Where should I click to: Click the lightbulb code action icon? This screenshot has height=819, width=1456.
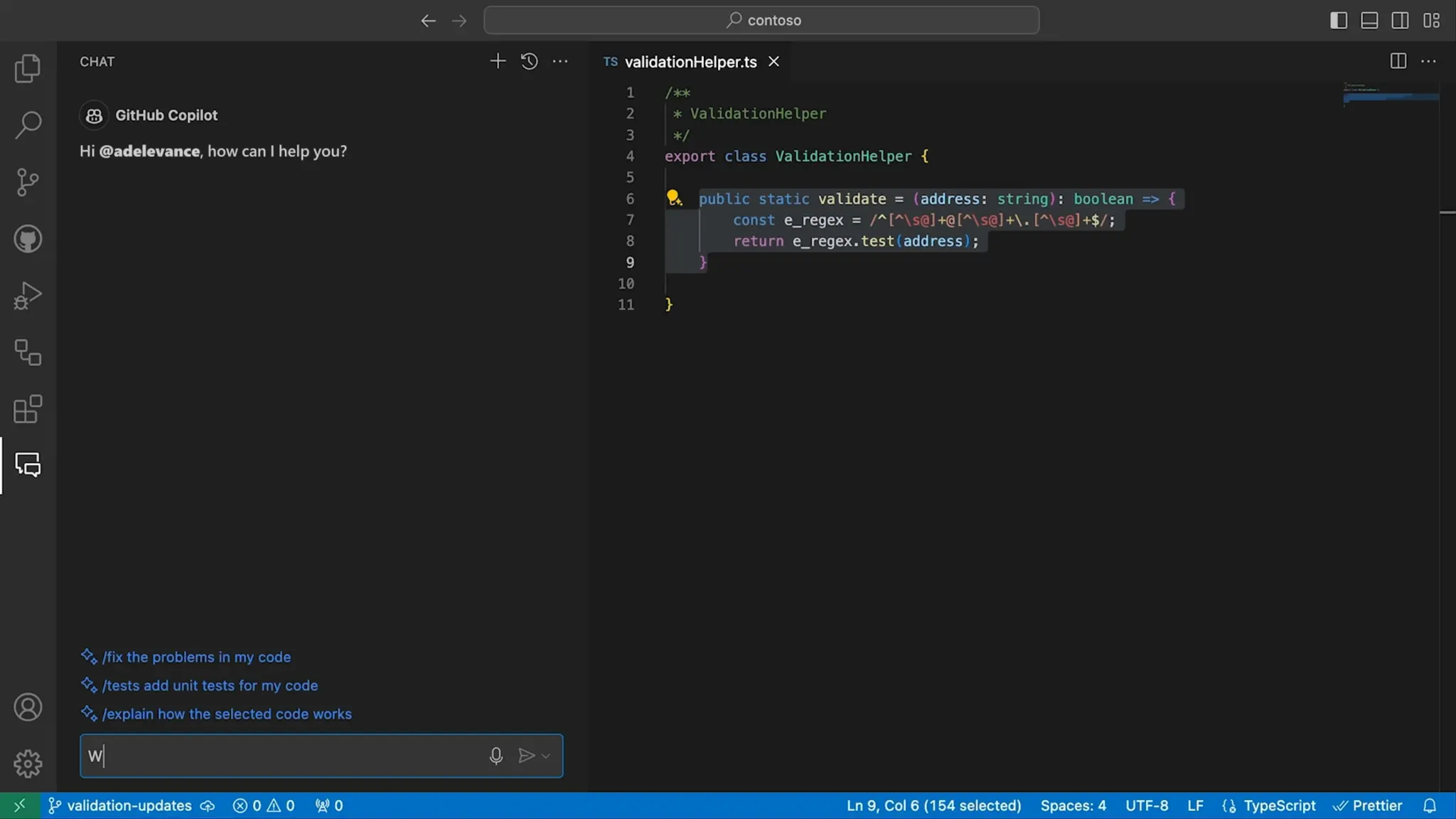673,198
